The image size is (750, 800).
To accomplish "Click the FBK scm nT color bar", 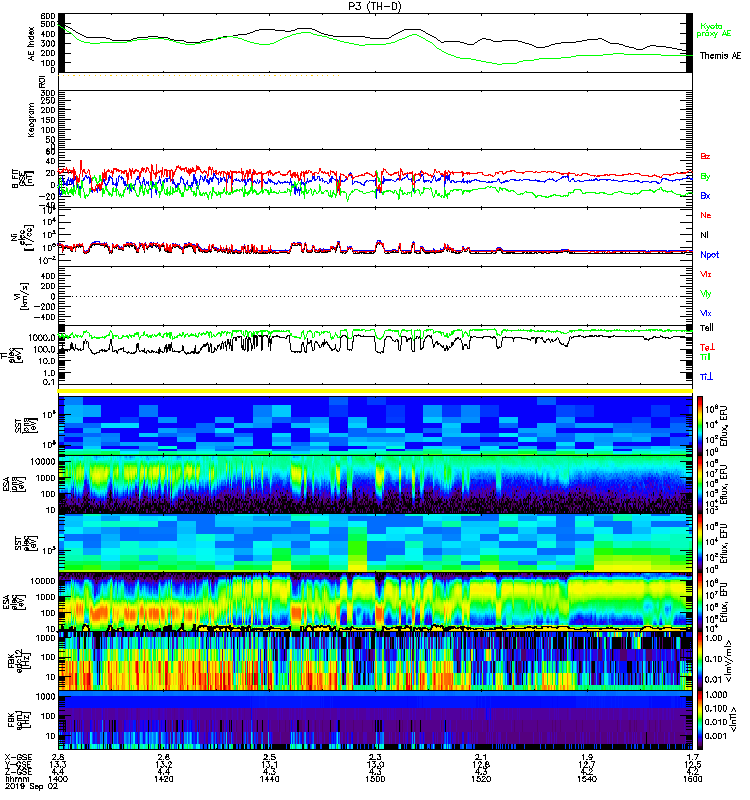I will point(699,720).
